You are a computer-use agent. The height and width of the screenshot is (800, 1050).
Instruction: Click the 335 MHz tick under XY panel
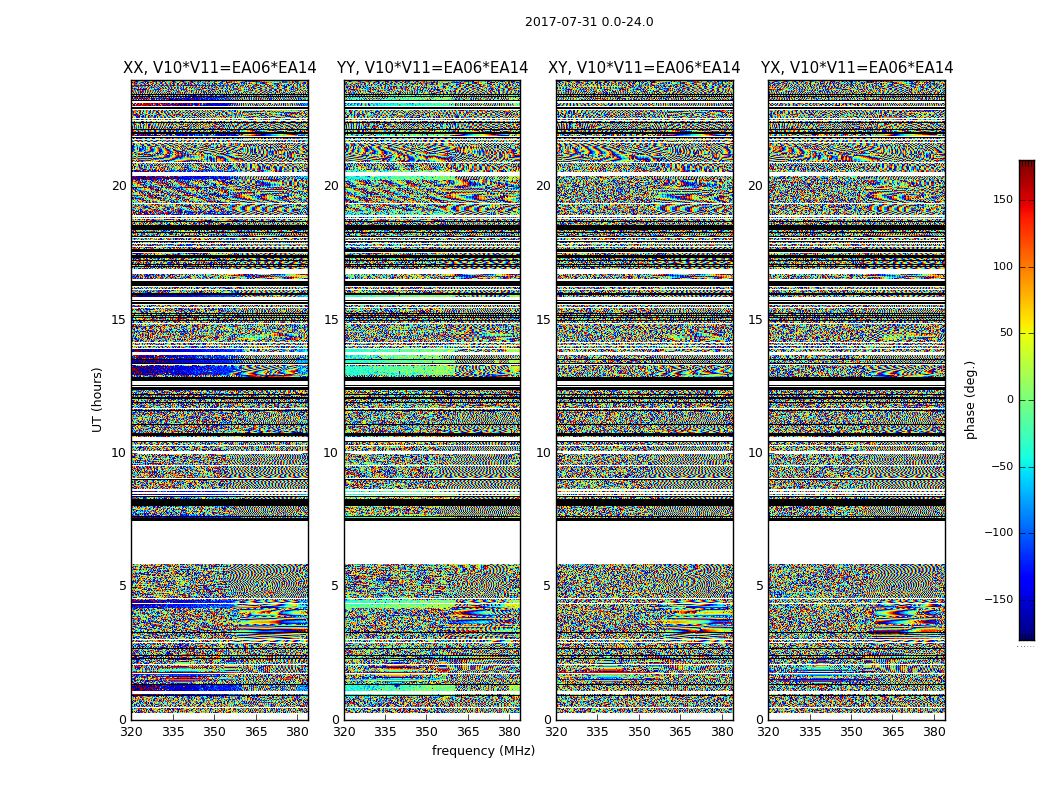pos(597,732)
